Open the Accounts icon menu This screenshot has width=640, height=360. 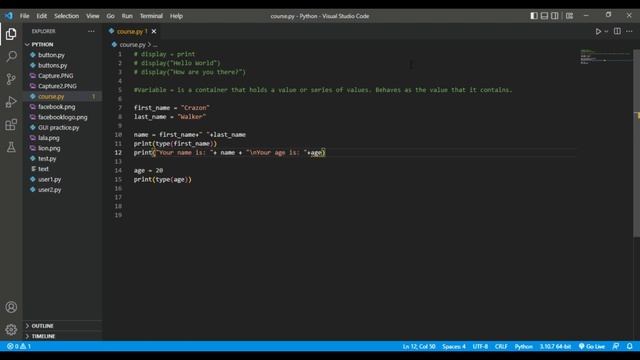click(x=11, y=307)
